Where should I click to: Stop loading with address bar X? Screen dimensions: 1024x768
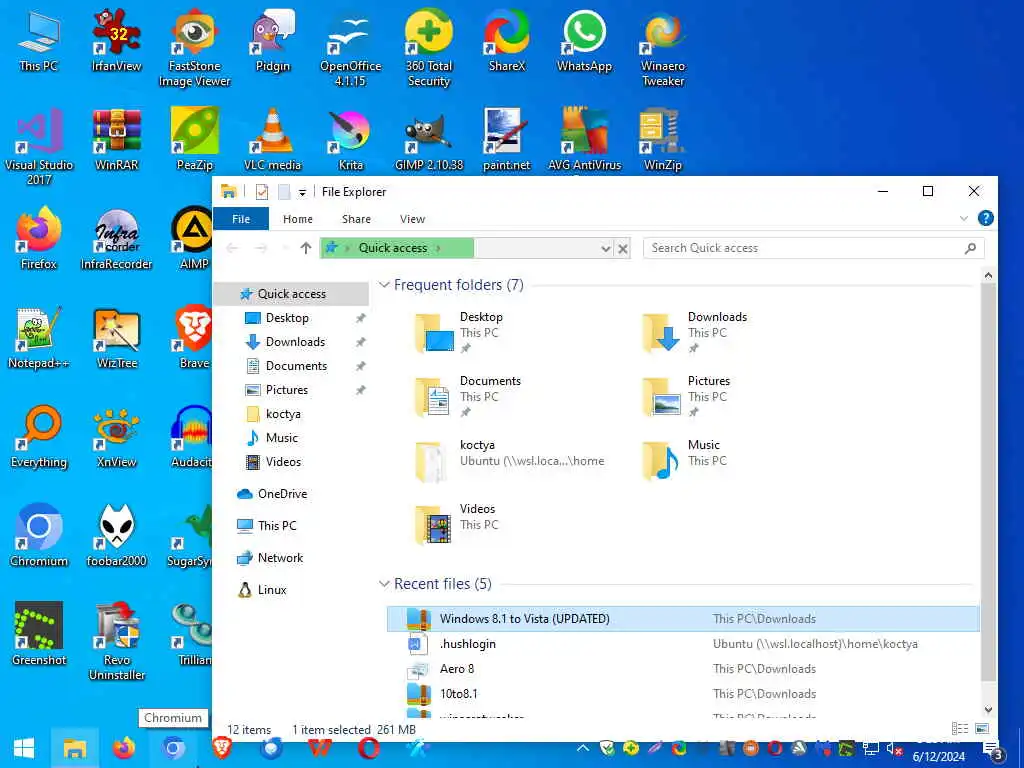tap(623, 248)
